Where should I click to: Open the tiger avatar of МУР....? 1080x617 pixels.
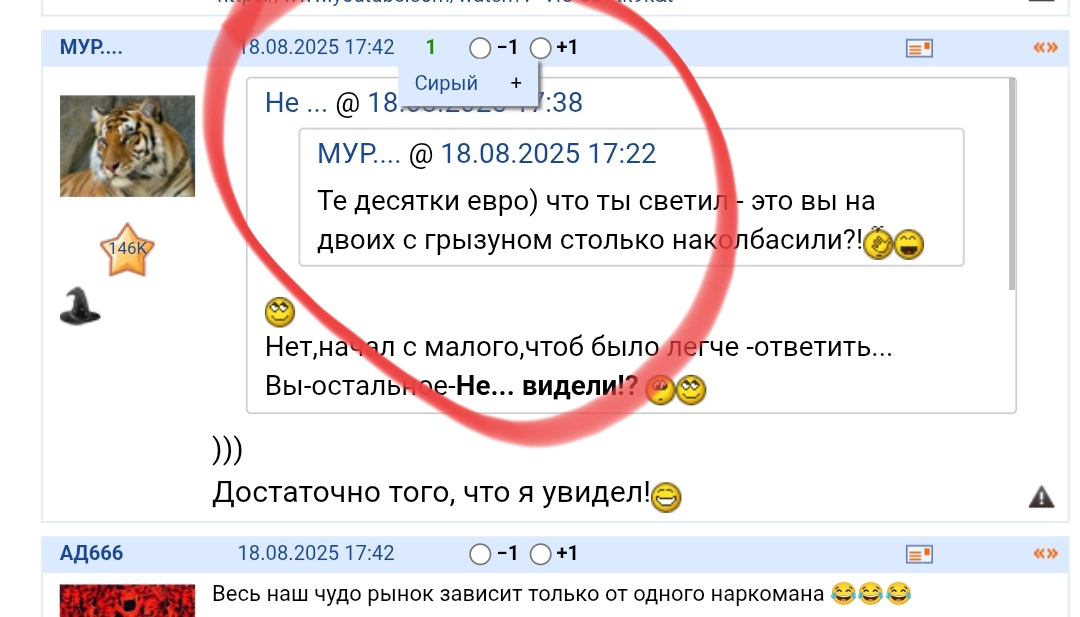[x=127, y=146]
